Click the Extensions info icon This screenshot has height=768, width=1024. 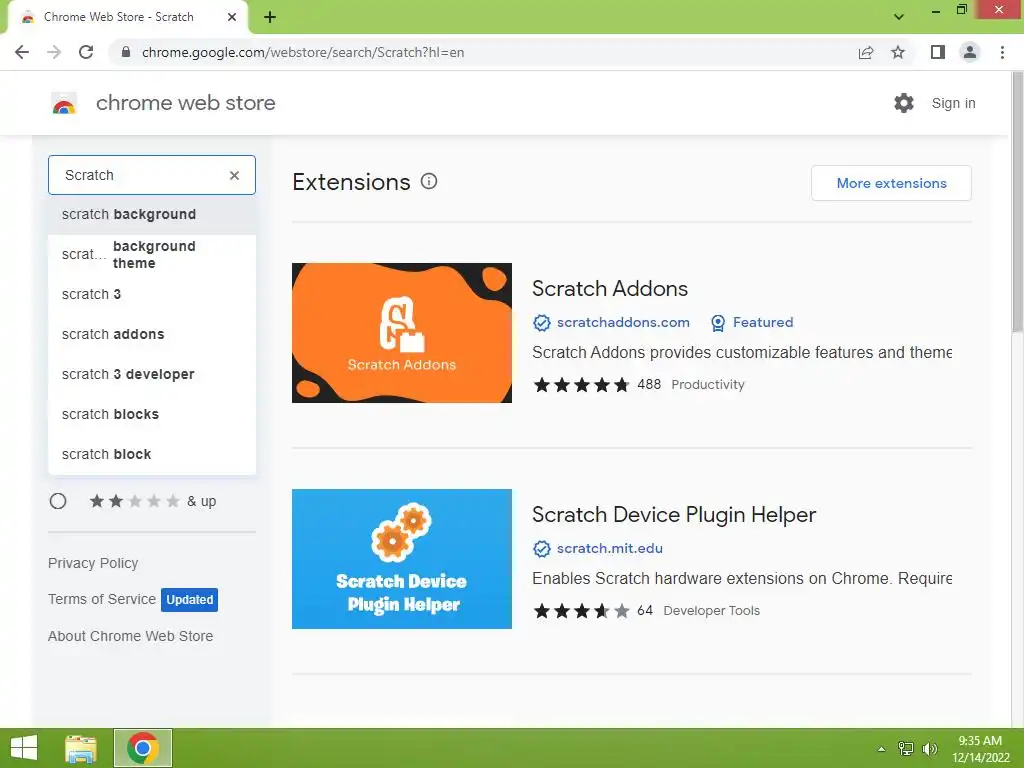[x=428, y=182]
